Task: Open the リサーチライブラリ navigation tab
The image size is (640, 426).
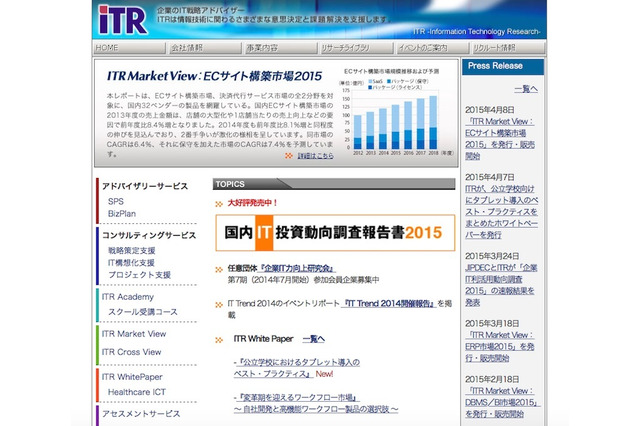Action: (x=356, y=48)
